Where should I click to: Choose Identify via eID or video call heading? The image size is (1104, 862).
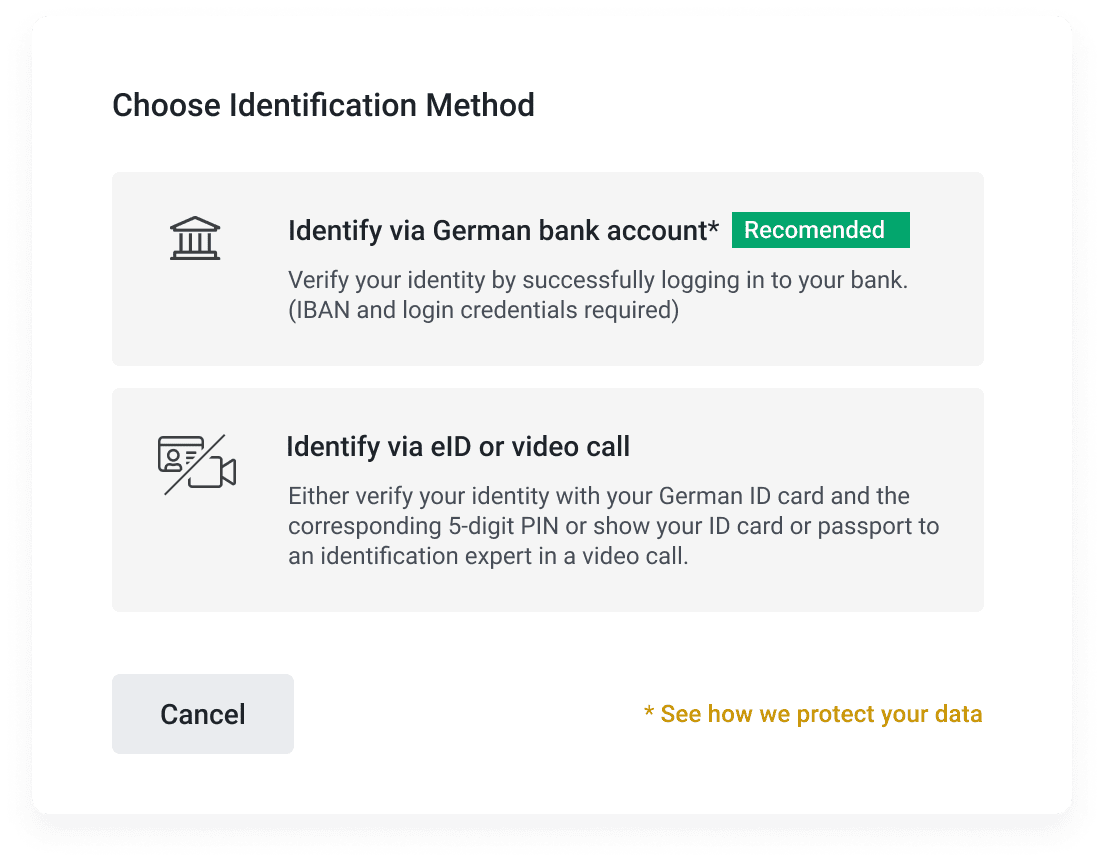point(458,446)
